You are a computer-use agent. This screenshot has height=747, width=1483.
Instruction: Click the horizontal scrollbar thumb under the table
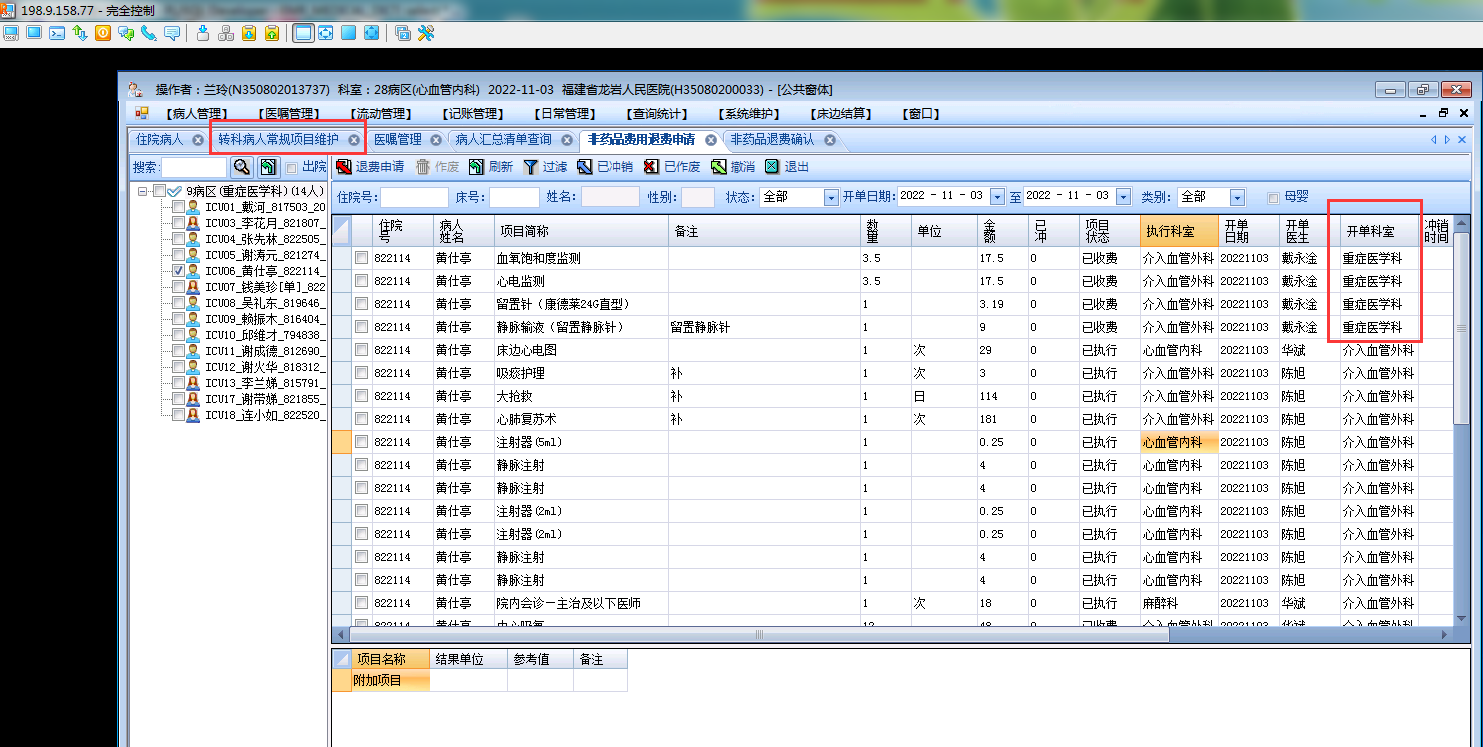click(x=760, y=634)
